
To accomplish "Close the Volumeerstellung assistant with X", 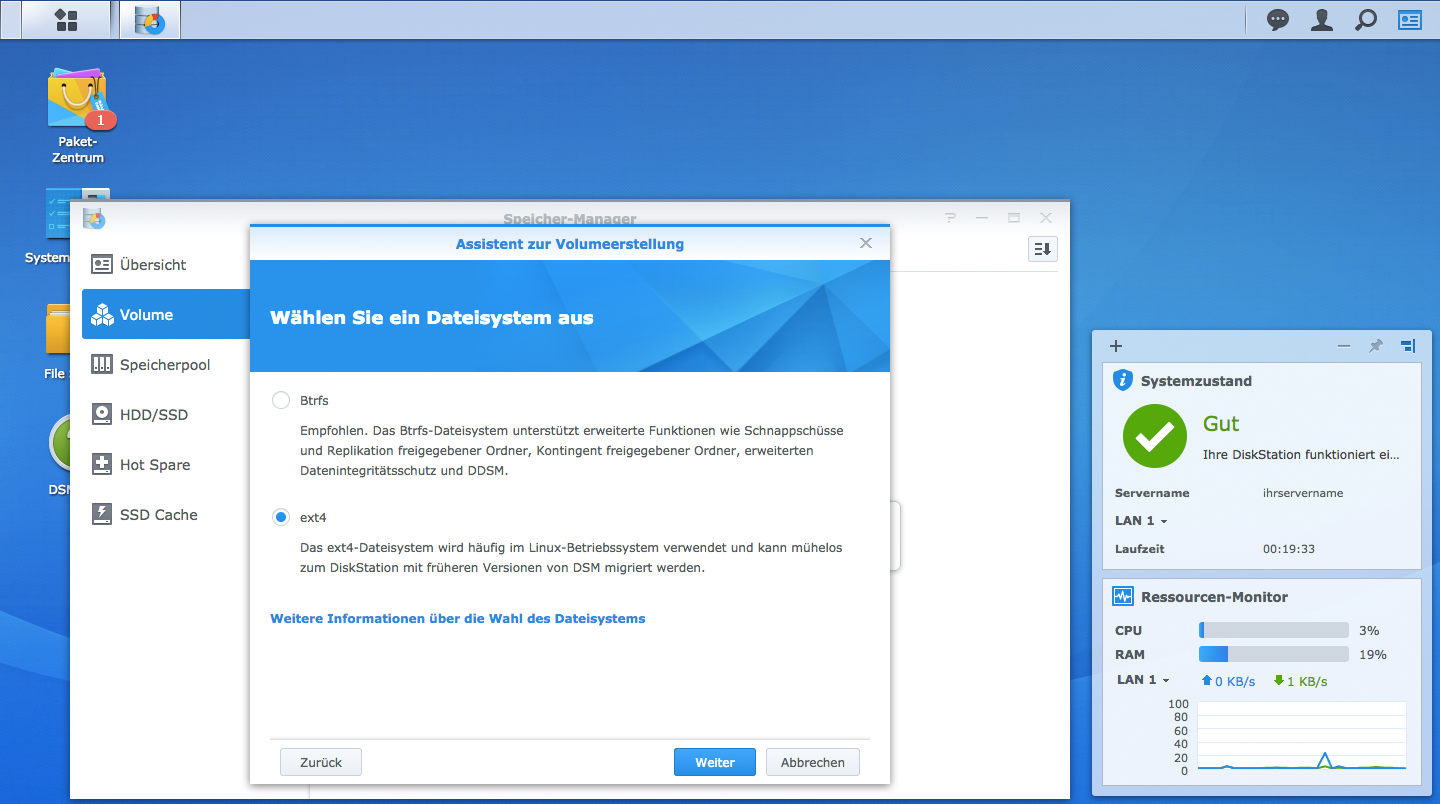I will (866, 243).
